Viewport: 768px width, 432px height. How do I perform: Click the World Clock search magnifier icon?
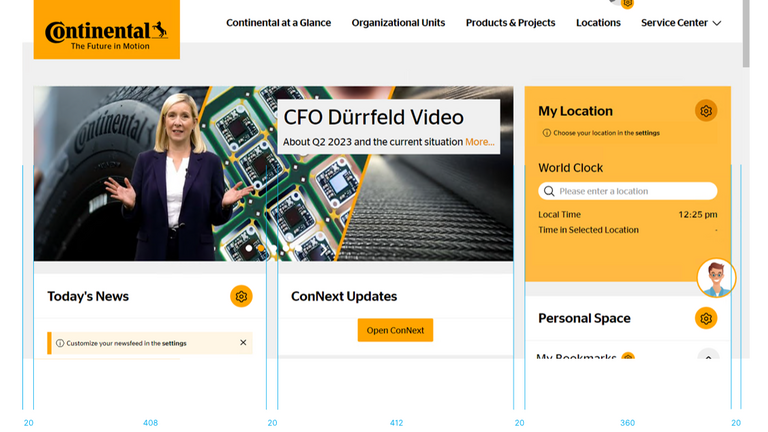tap(549, 191)
